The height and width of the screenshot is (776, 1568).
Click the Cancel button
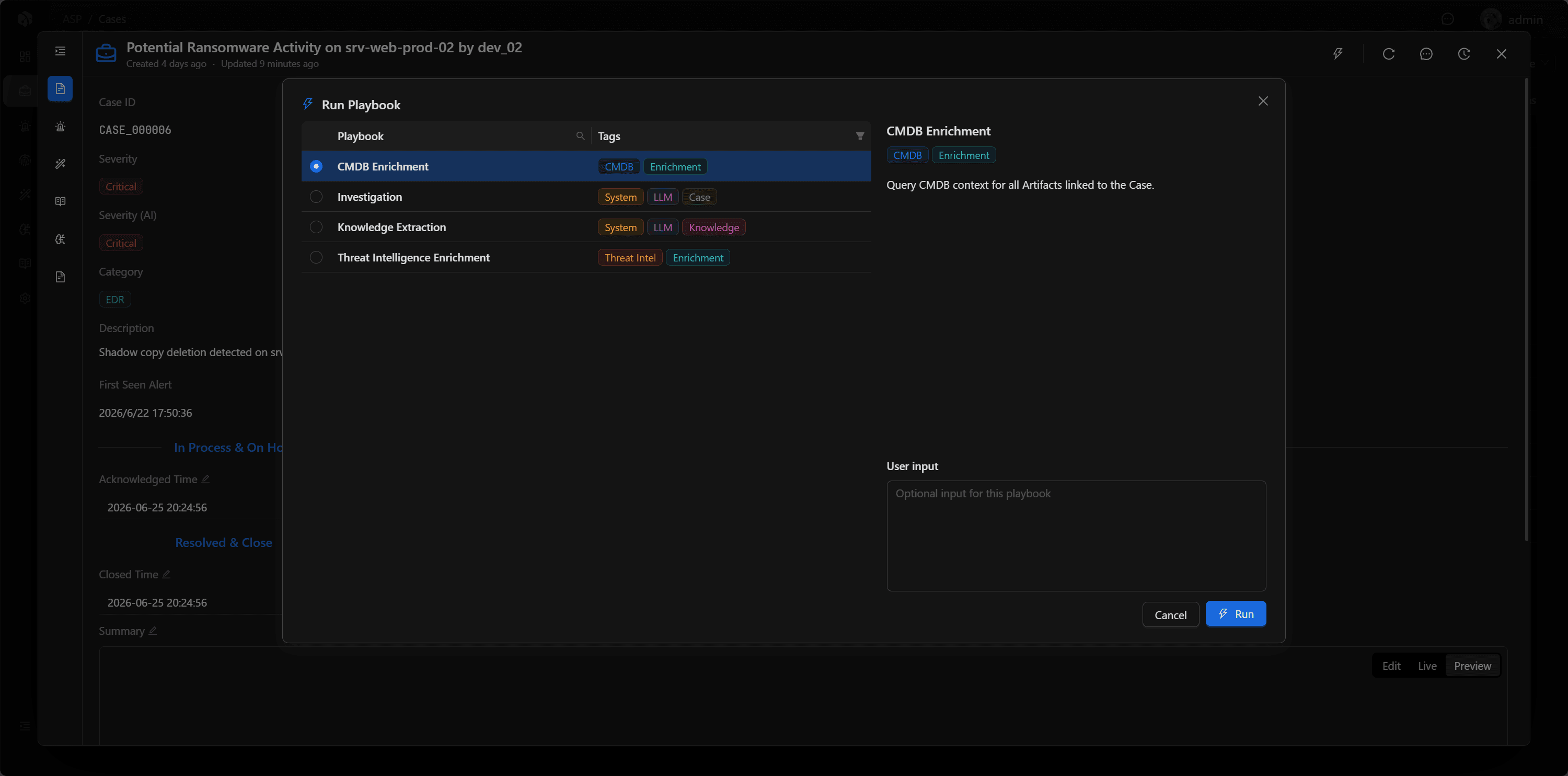[x=1171, y=614]
